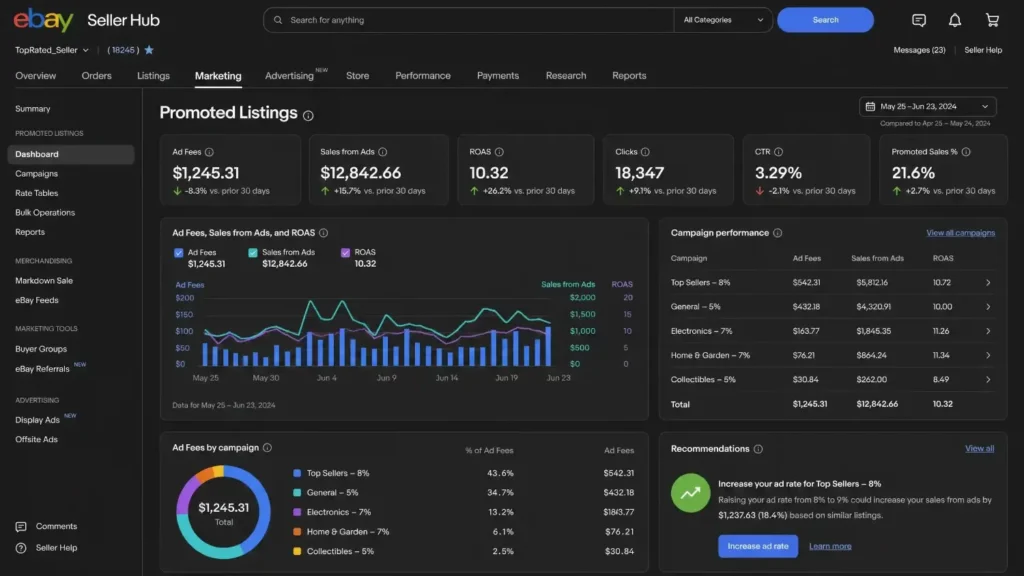Open Markdown Sale in the sidebar
Screen dimensions: 1024x576
[44, 281]
